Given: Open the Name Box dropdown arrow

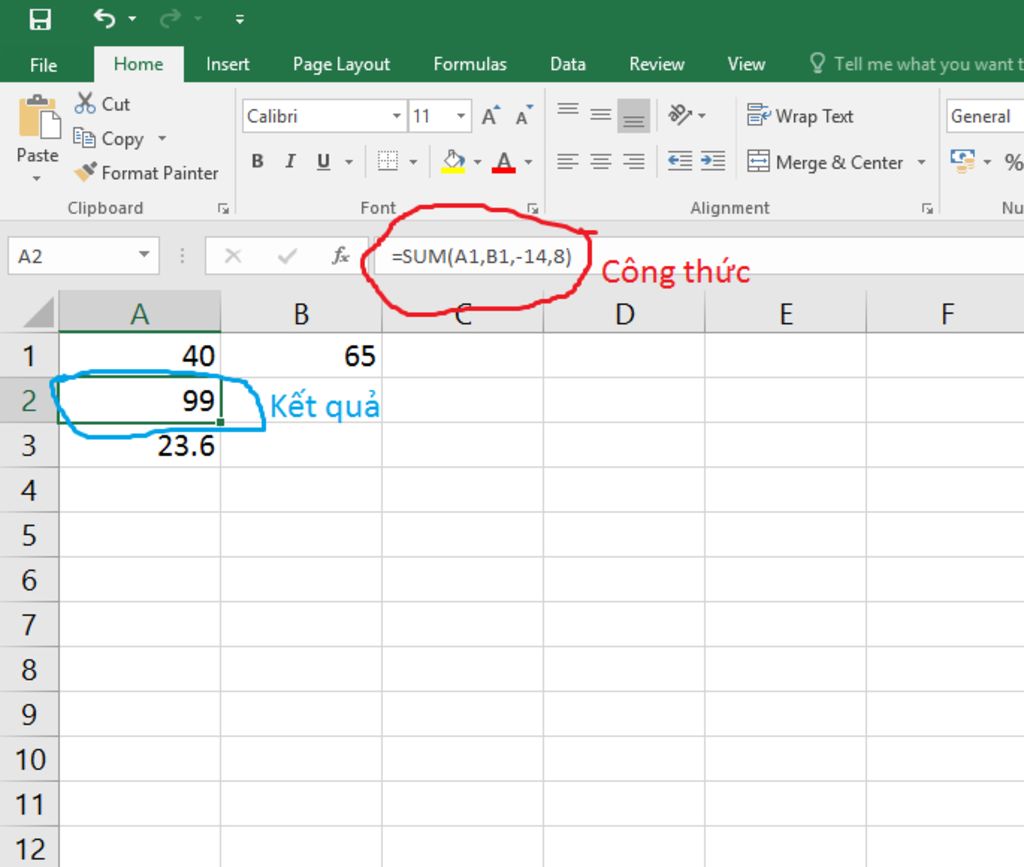Looking at the screenshot, I should coord(144,255).
